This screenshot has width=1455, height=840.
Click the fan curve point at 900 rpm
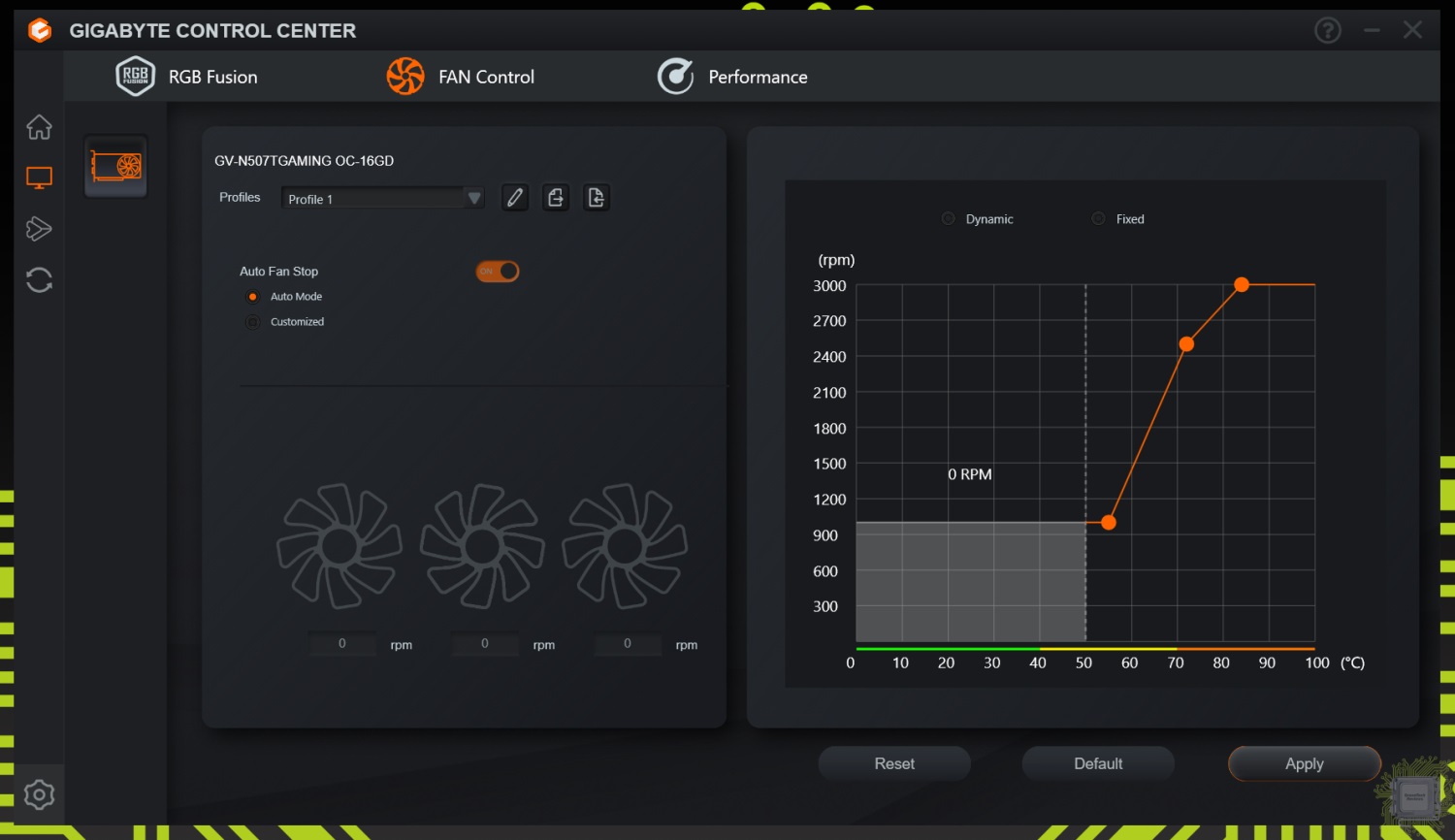(x=1109, y=523)
